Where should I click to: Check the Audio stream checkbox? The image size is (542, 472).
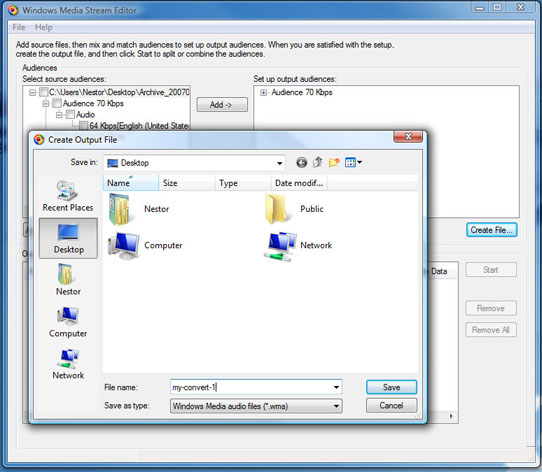coord(70,114)
